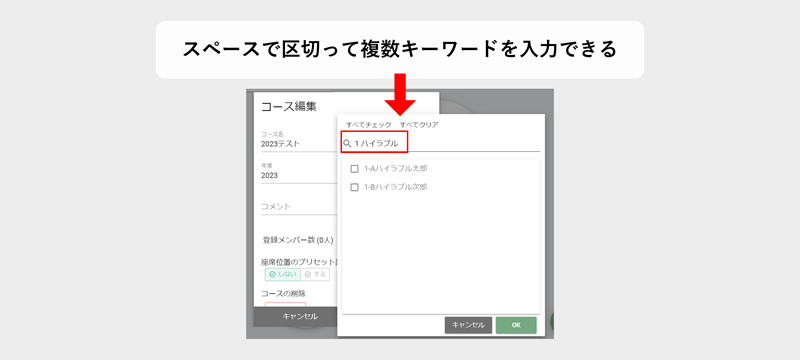Viewport: 800px width, 360px height.
Task: Select する for seat preset
Action: pos(315,274)
